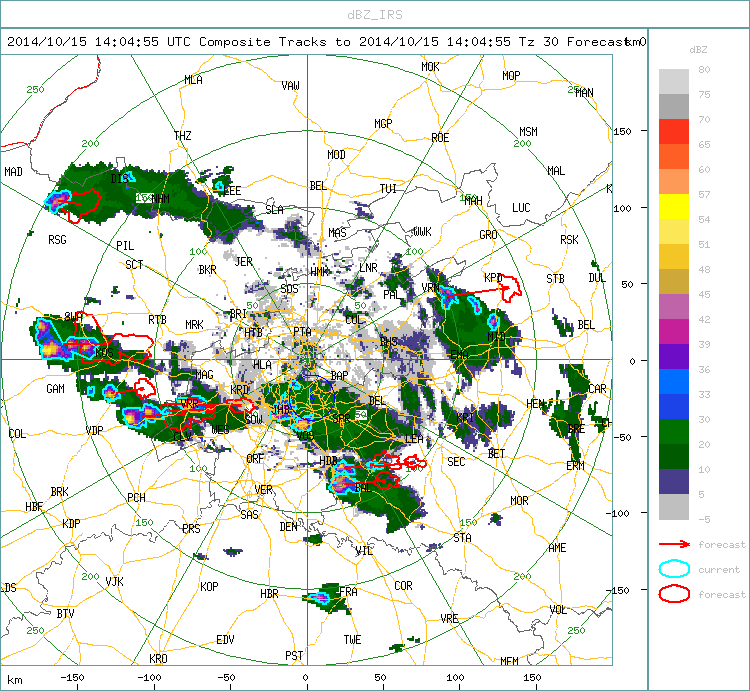
Task: Click the COL station label on left edge
Action: pos(17,434)
